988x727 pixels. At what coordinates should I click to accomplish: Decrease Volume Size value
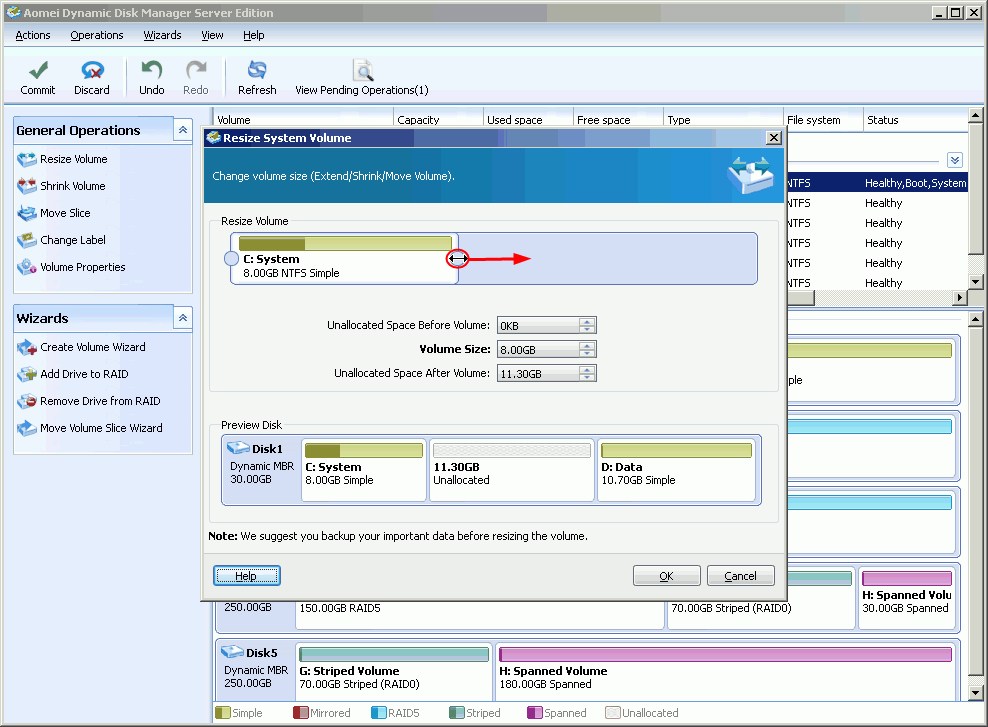pos(587,353)
